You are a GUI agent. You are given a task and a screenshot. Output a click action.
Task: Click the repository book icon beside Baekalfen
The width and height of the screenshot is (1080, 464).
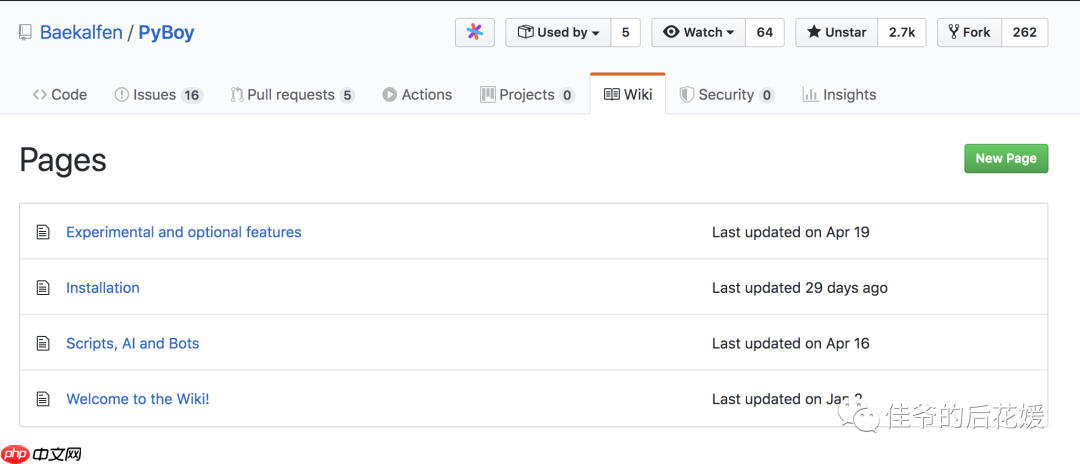coord(26,33)
